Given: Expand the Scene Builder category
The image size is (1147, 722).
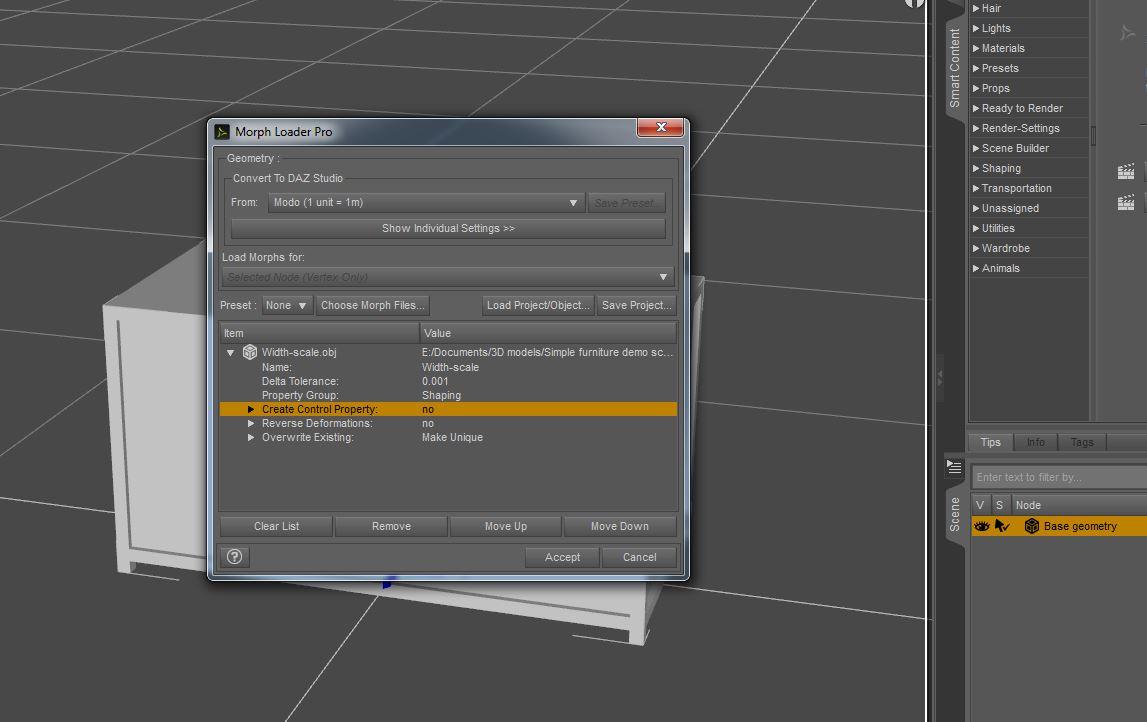Looking at the screenshot, I should click(976, 148).
